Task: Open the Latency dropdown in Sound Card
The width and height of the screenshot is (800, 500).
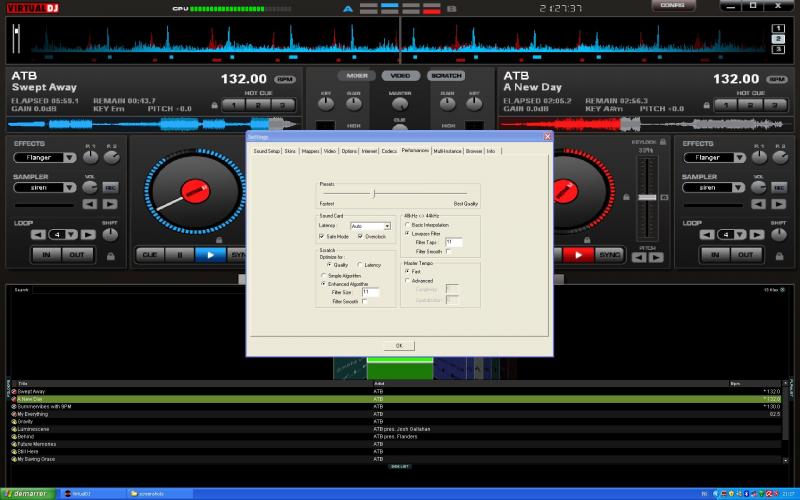Action: point(386,227)
